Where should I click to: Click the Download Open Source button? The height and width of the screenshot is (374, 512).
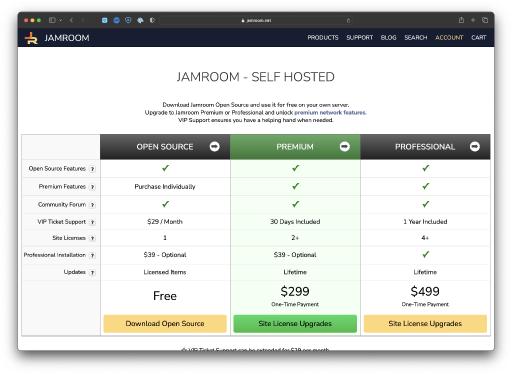(165, 324)
